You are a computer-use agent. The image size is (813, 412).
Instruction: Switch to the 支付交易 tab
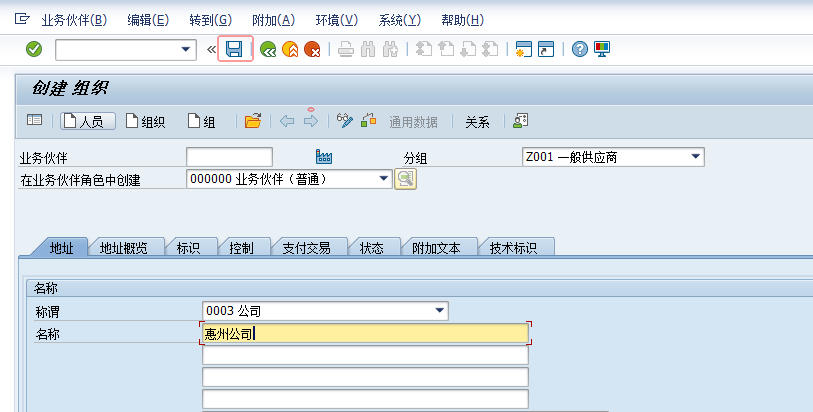306,248
